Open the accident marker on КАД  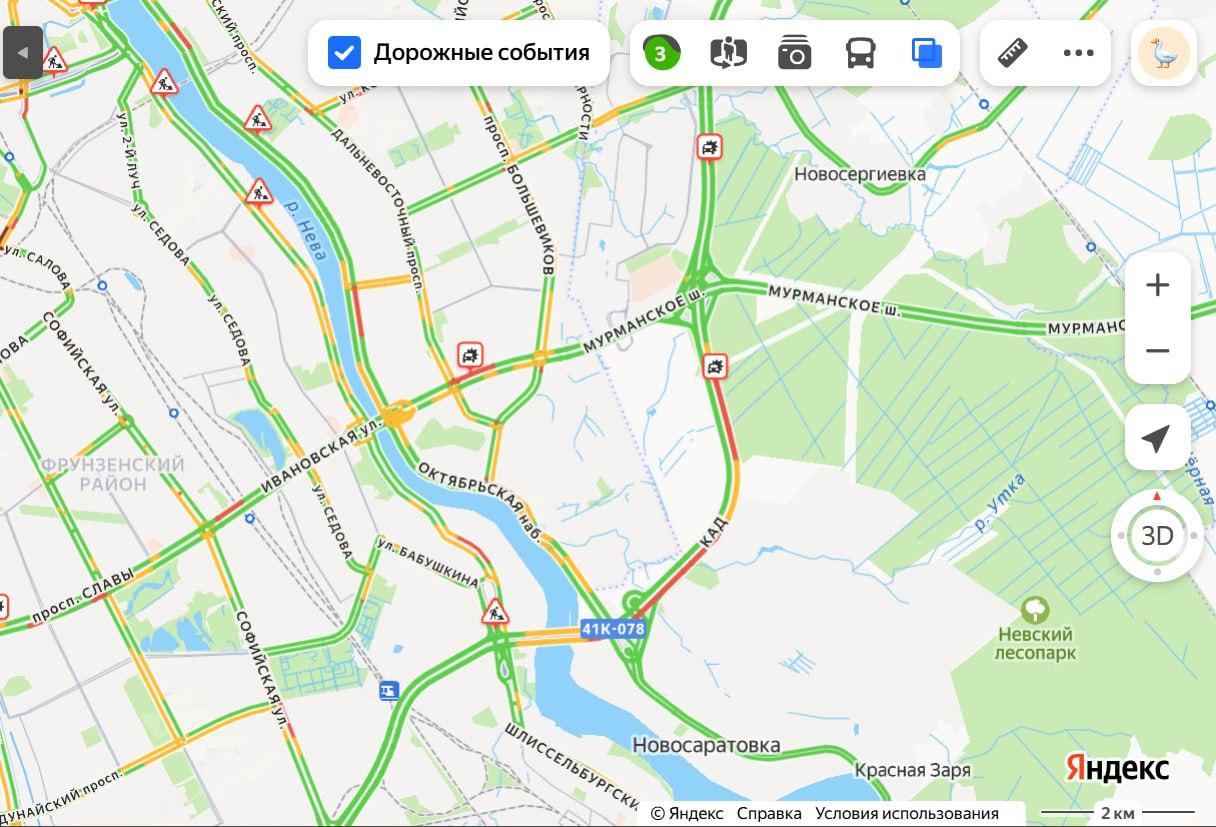715,367
